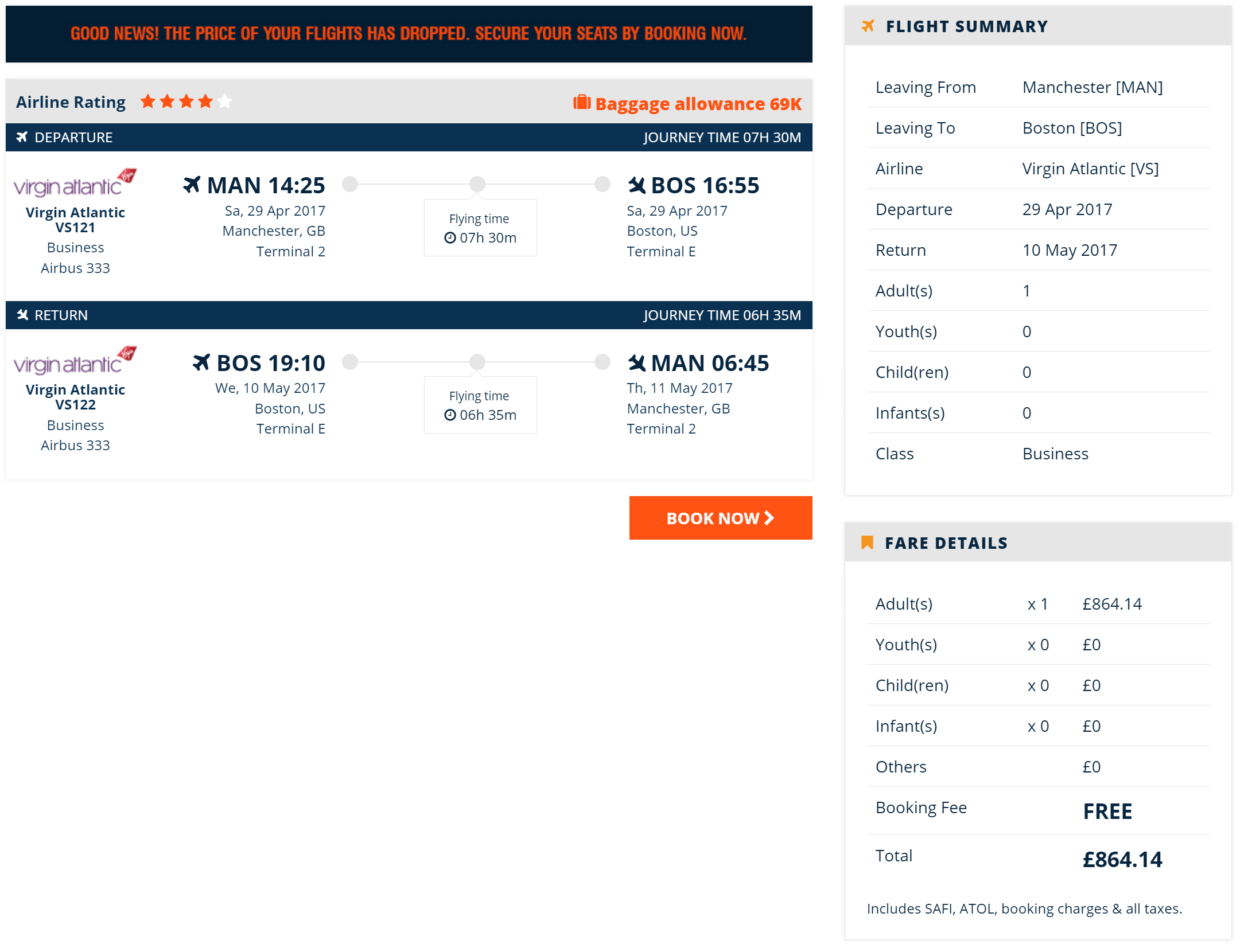Click the BOOK NOW button

[720, 518]
